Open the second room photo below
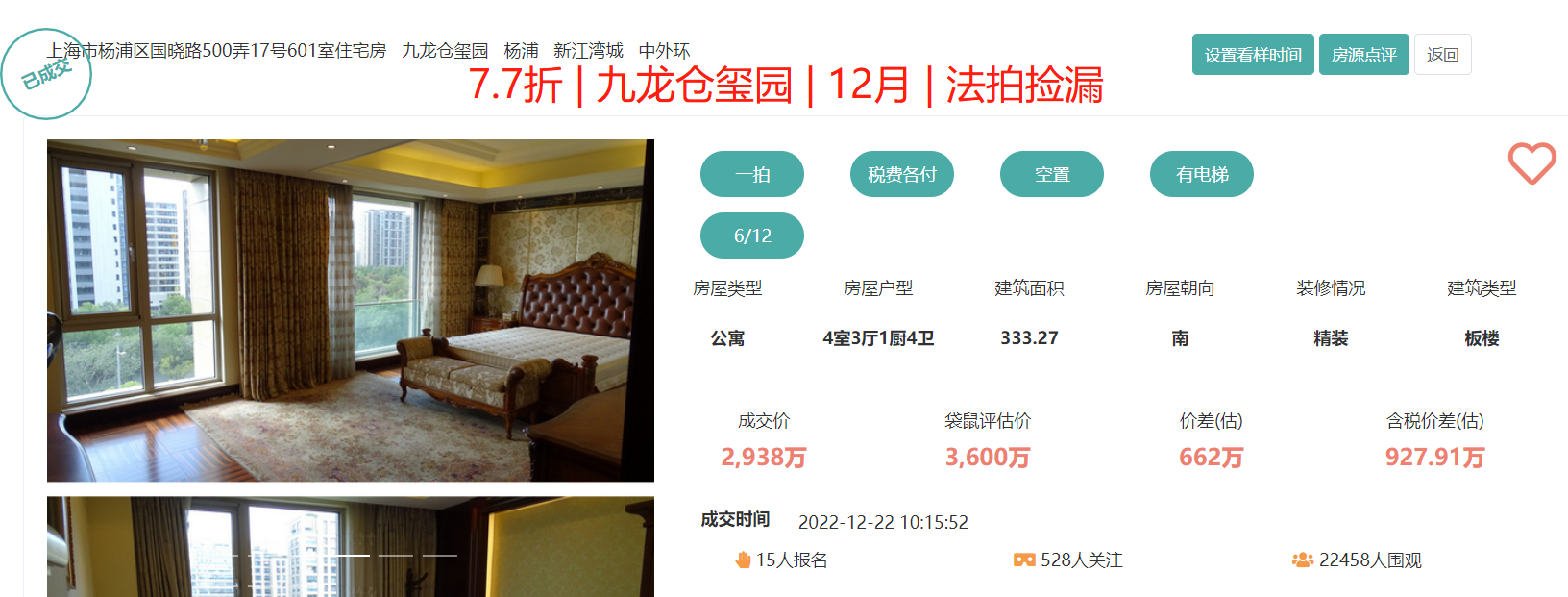The image size is (1568, 597). pyautogui.click(x=351, y=547)
